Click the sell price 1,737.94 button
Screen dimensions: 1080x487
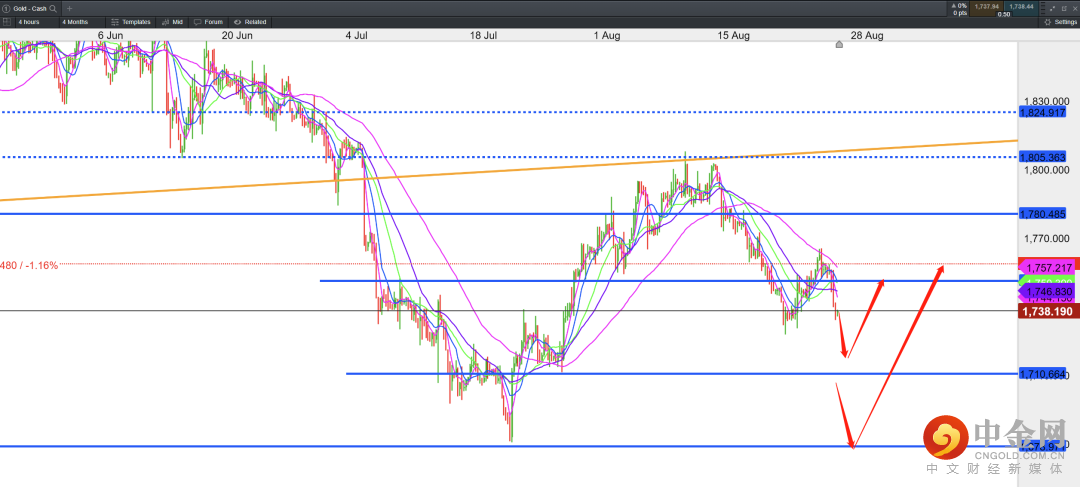985,6
